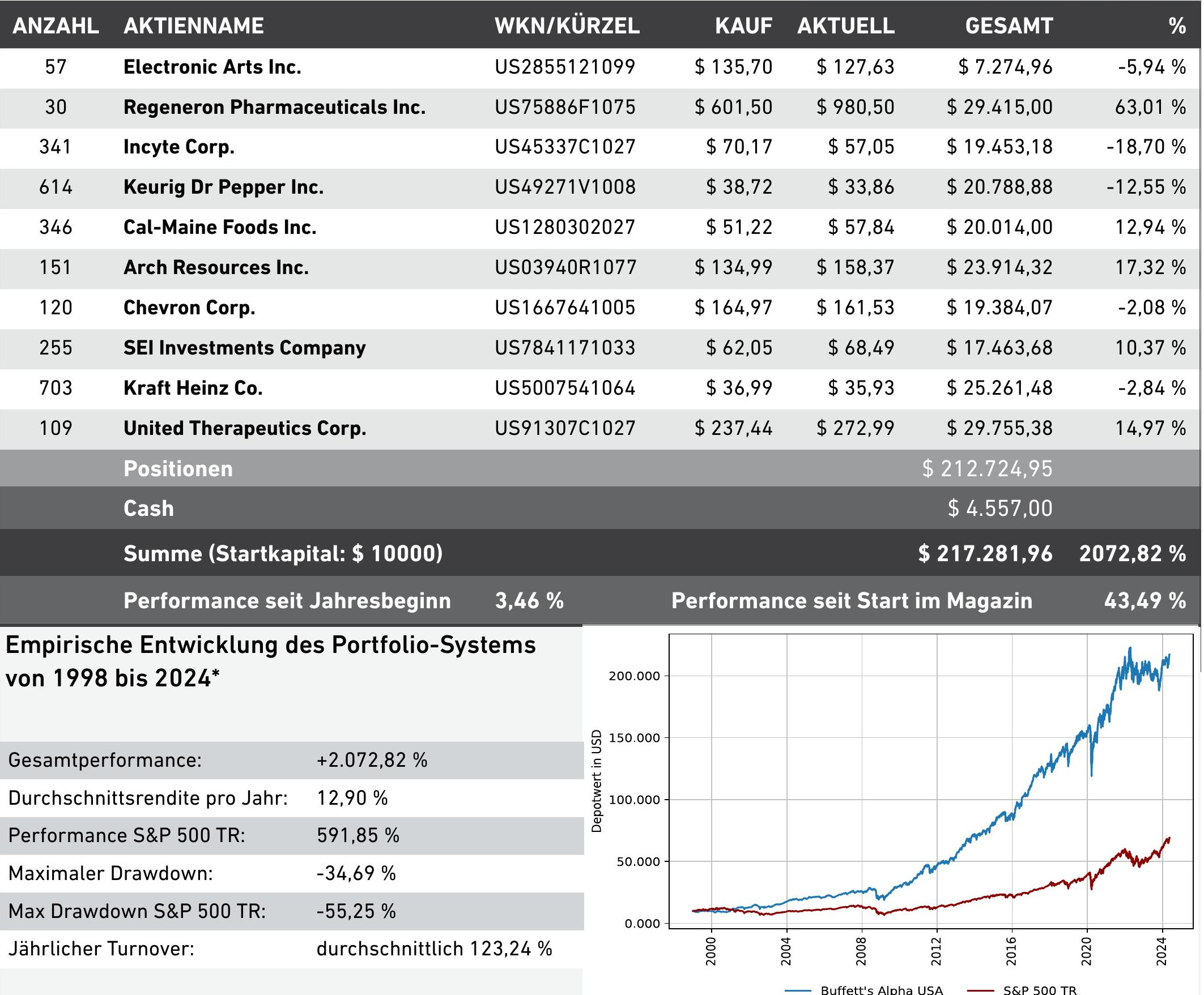The image size is (1204, 995).
Task: Click the Summe (Startkapital: $ 10000) label
Action: coord(283,554)
